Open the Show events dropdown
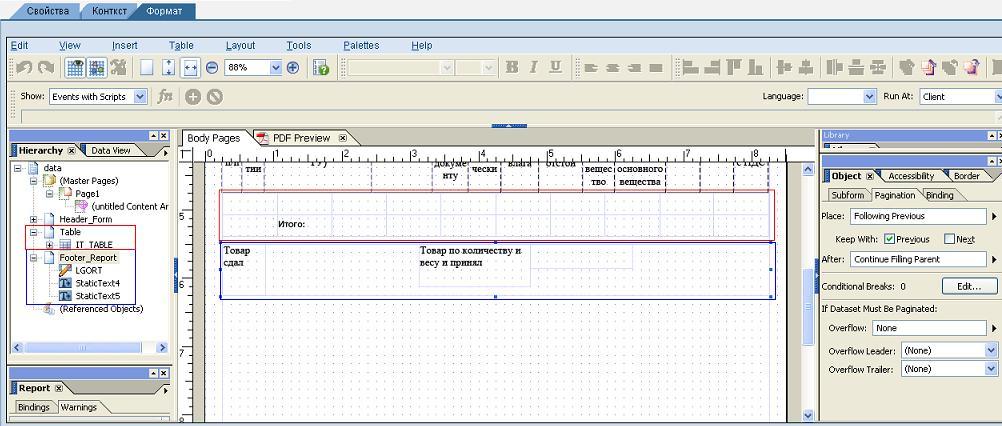 coord(140,97)
